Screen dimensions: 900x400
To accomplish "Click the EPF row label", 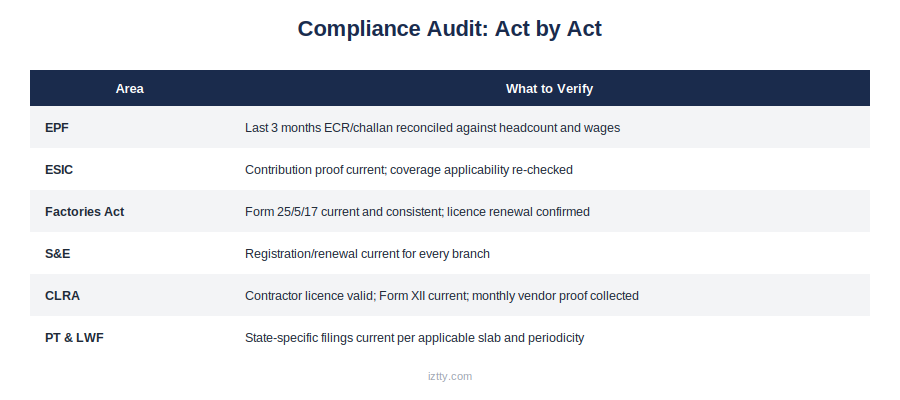I will [x=57, y=127].
